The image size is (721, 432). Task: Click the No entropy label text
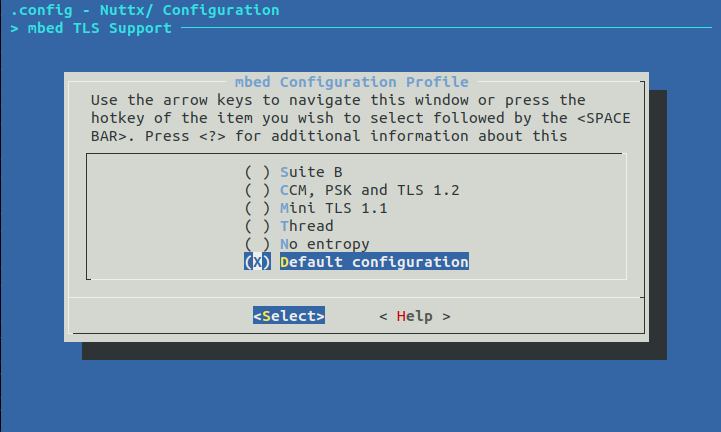pyautogui.click(x=325, y=244)
